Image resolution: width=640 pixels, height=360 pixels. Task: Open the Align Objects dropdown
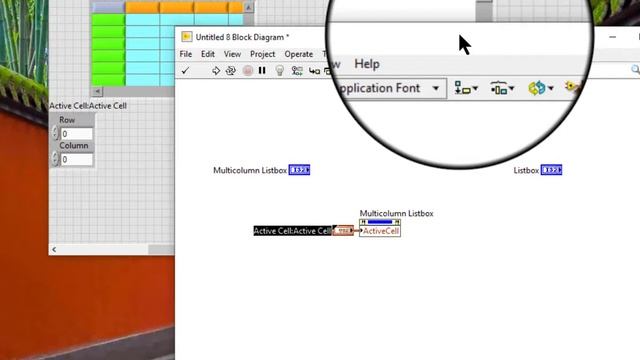(466, 88)
